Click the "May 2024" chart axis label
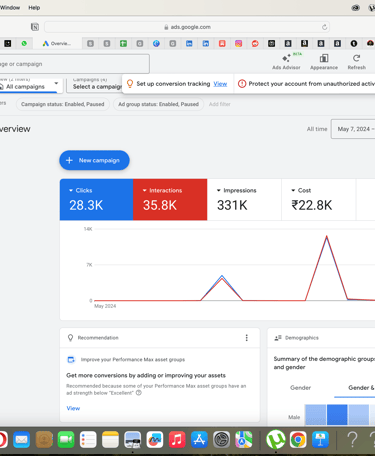 [105, 306]
